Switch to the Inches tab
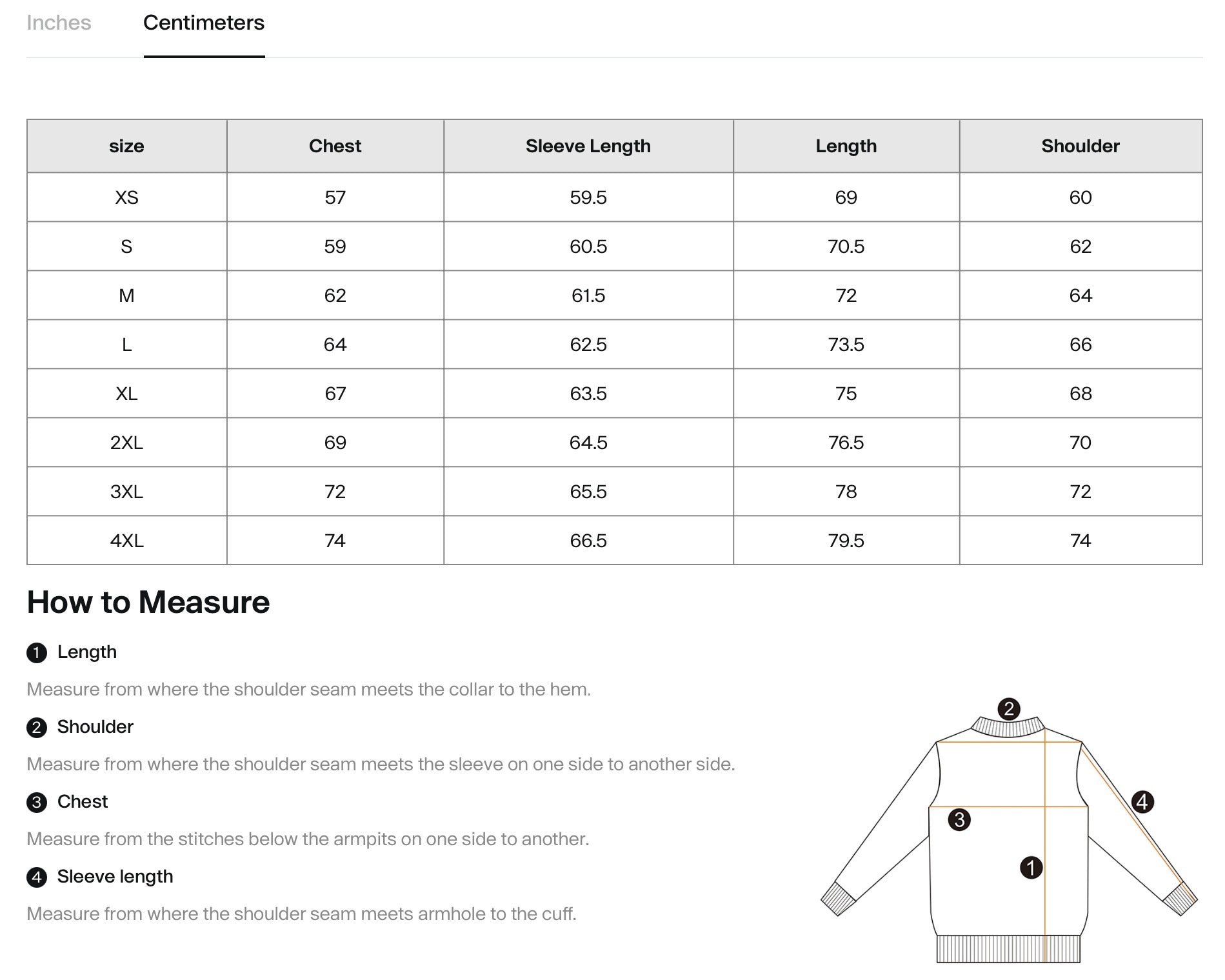Image resolution: width=1225 pixels, height=980 pixels. 58,23
